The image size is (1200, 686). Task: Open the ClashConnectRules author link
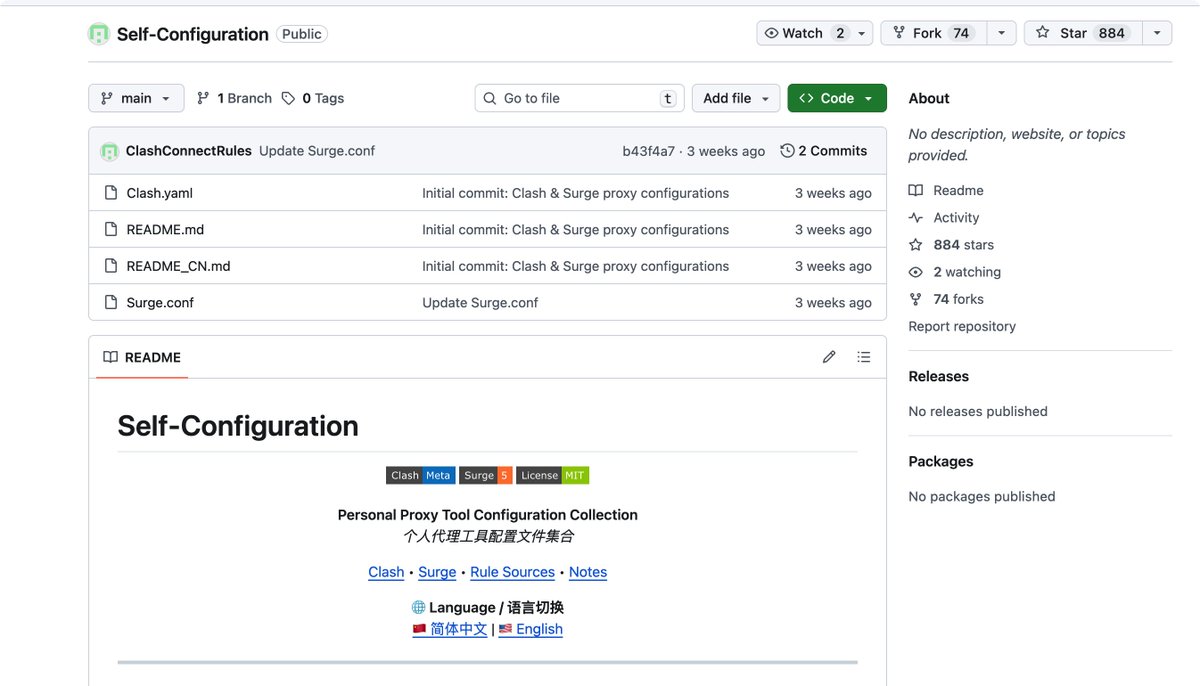coord(188,151)
